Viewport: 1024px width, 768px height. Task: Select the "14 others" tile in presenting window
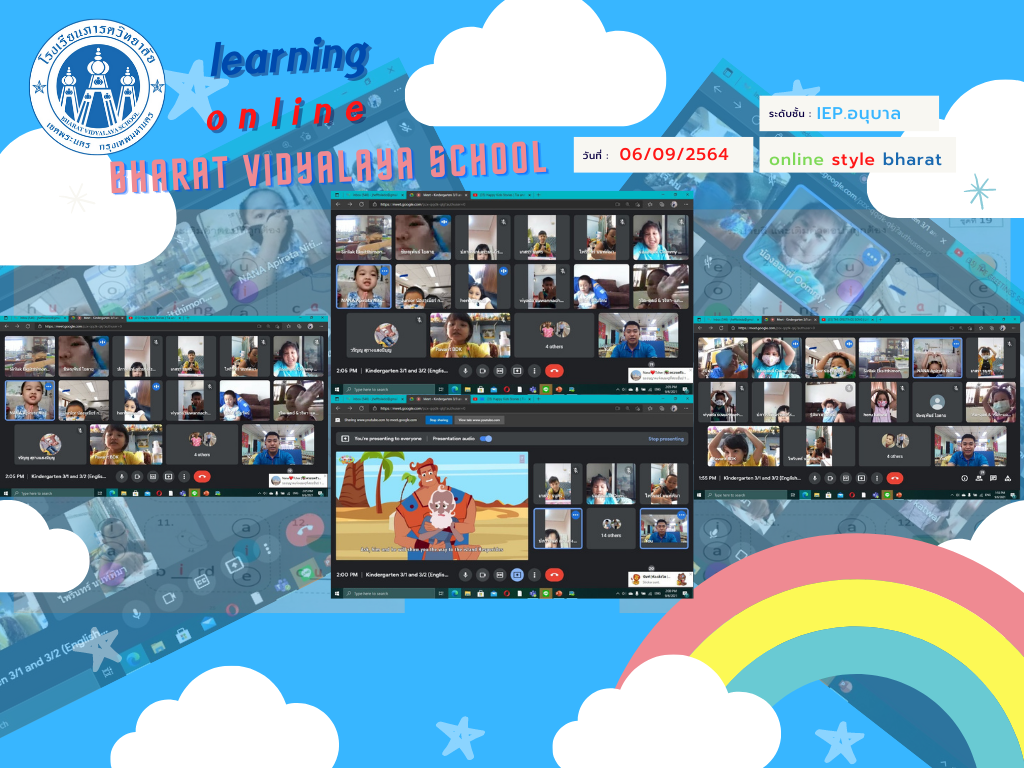tap(611, 528)
